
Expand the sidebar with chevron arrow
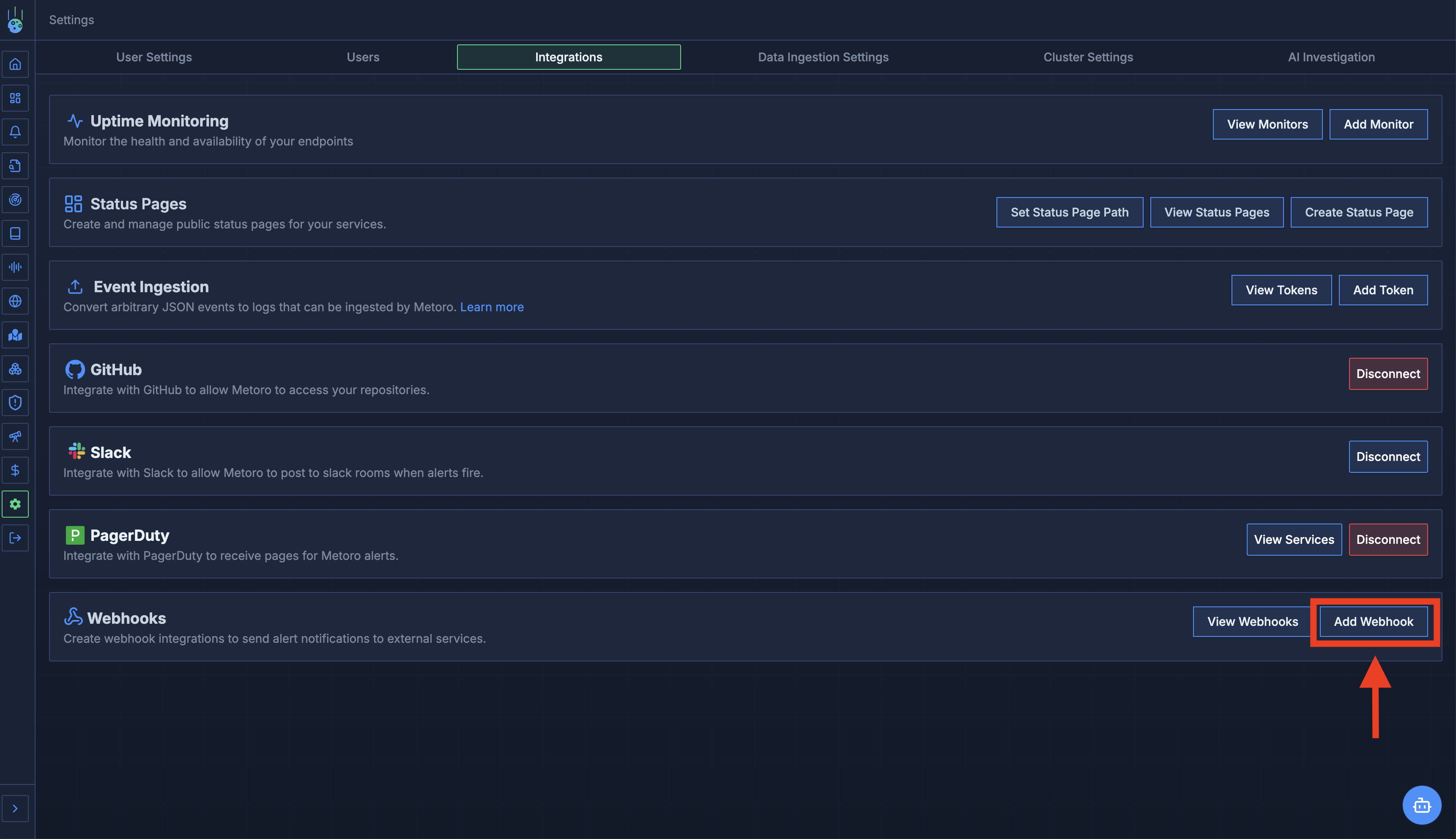point(16,809)
